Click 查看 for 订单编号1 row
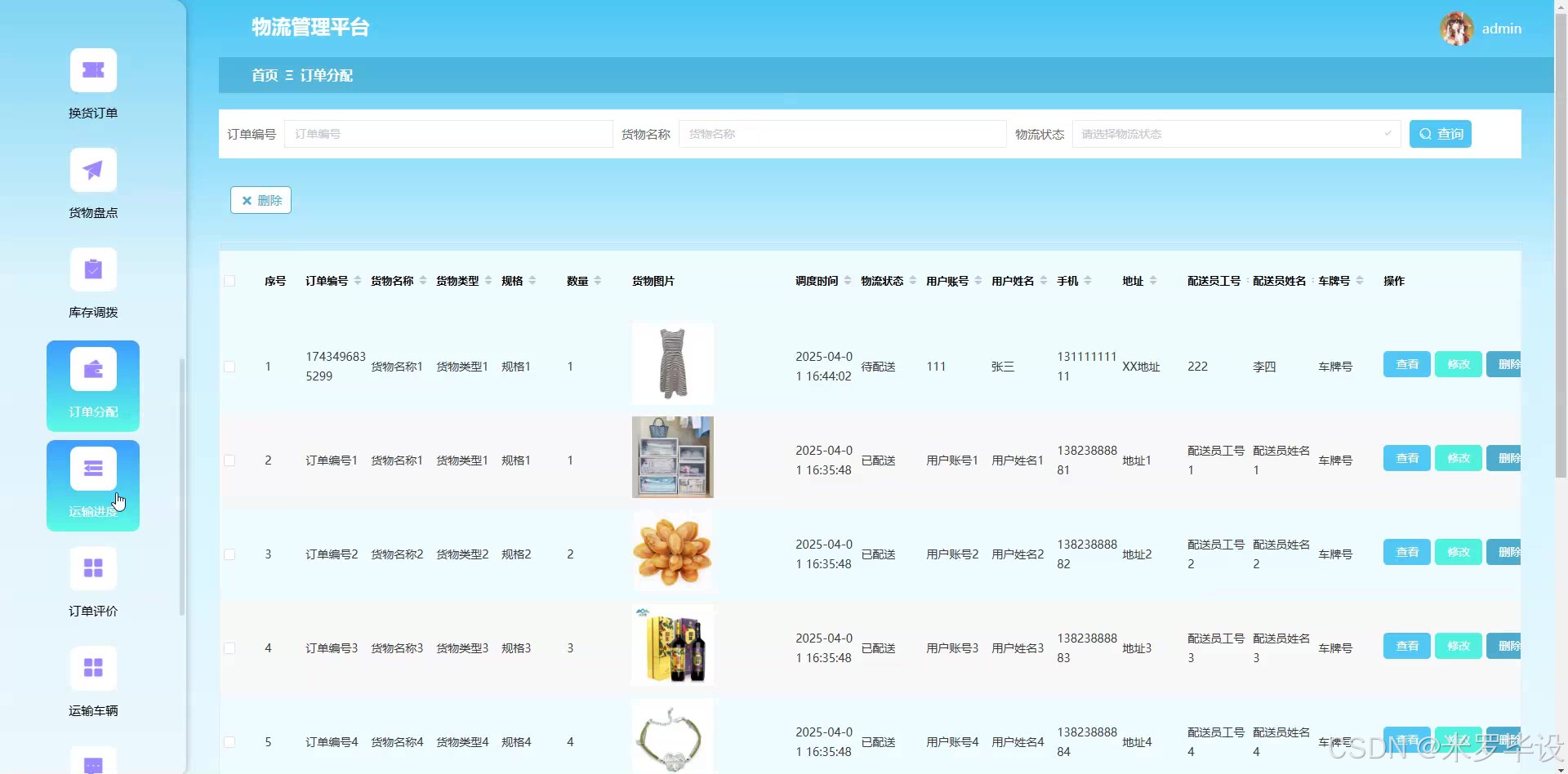The height and width of the screenshot is (774, 1568). (1407, 458)
